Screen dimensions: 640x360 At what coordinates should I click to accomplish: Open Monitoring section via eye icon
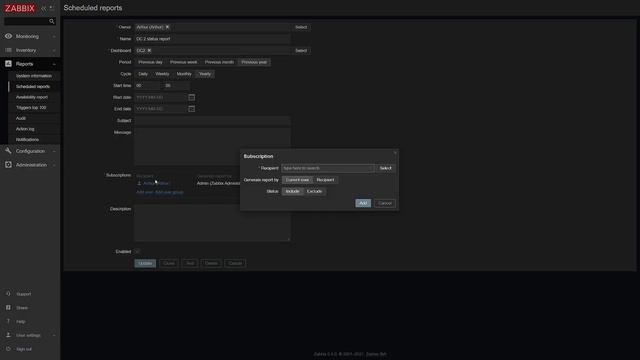click(8, 36)
